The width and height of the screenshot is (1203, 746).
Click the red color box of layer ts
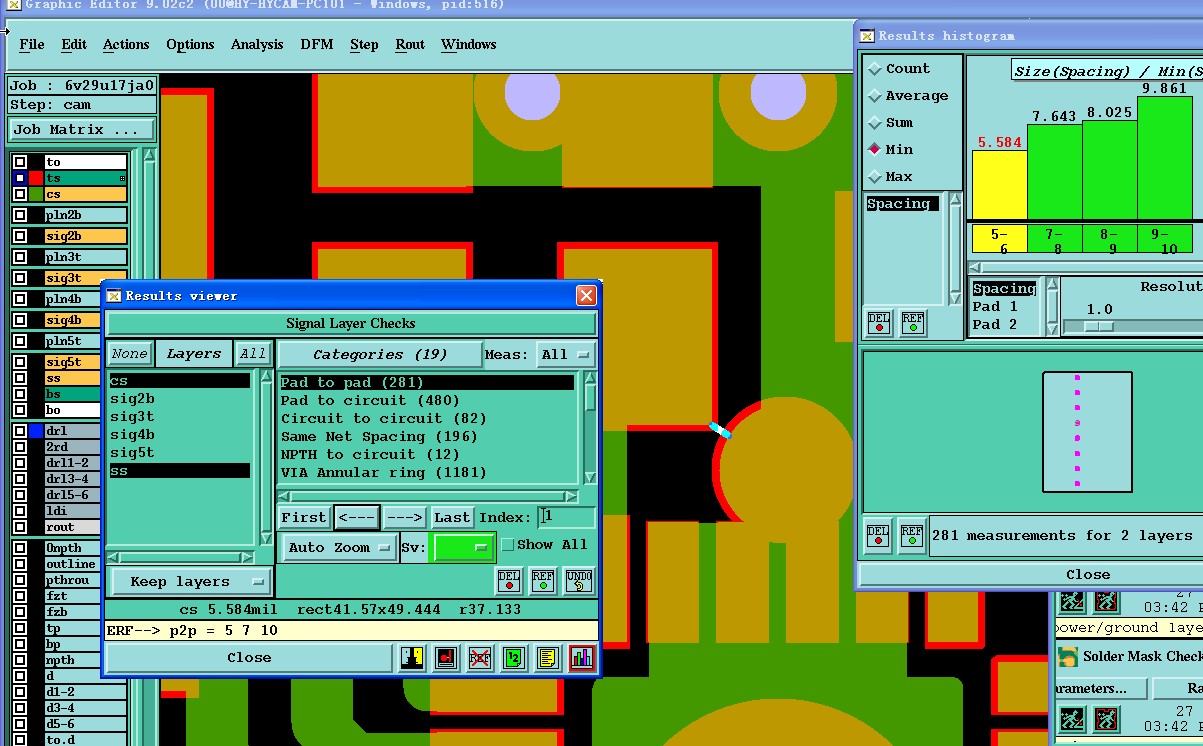[x=36, y=178]
